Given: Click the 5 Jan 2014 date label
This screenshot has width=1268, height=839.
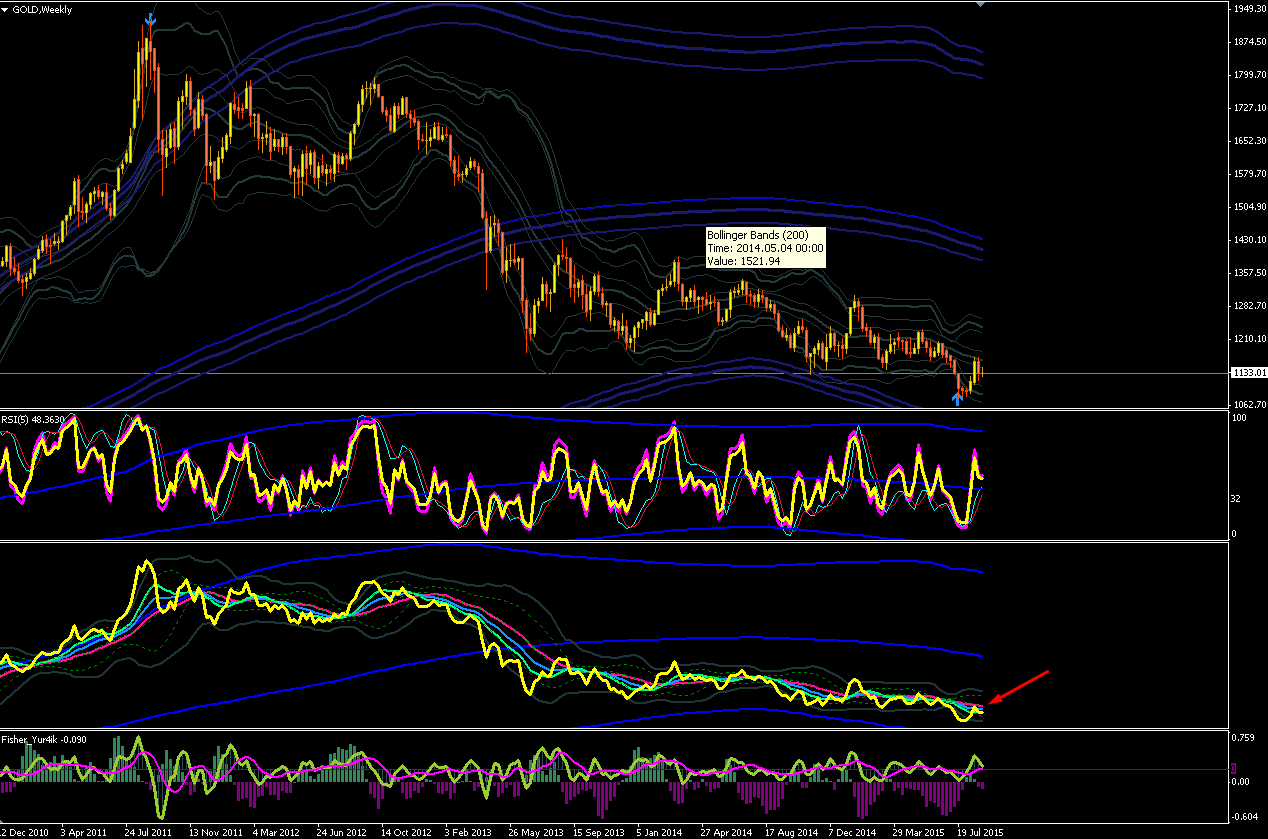Looking at the screenshot, I should pyautogui.click(x=662, y=832).
